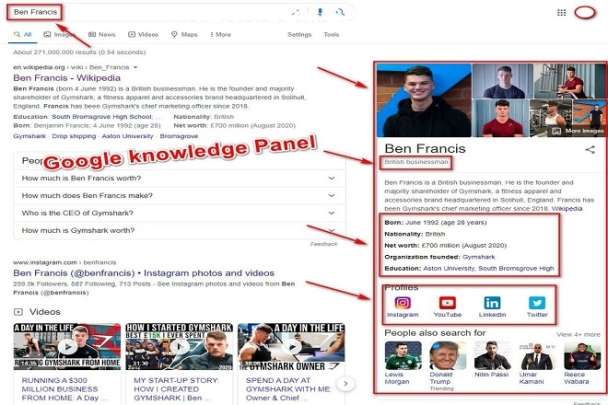Image resolution: width=608 pixels, height=405 pixels.
Task: Clear the search box with X icon
Action: coord(295,12)
